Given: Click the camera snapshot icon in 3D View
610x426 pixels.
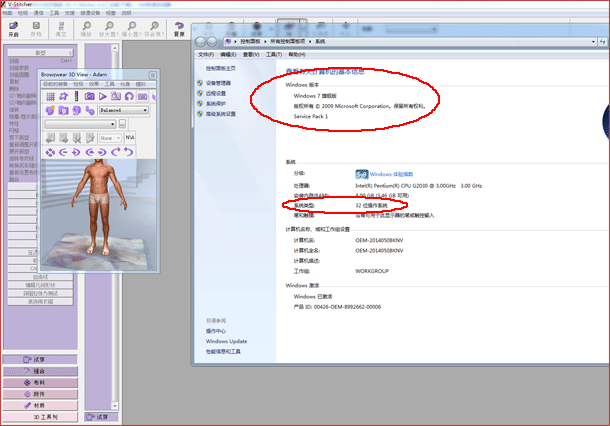Looking at the screenshot, I should click(x=89, y=96).
